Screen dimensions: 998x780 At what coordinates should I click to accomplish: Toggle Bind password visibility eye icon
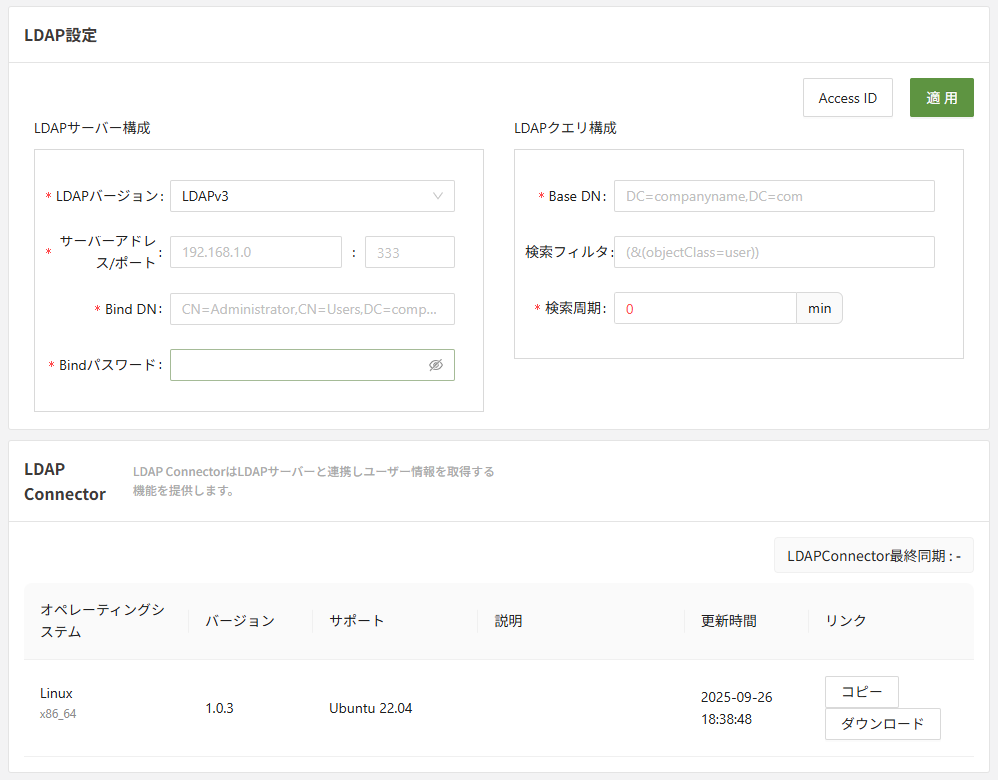(435, 365)
